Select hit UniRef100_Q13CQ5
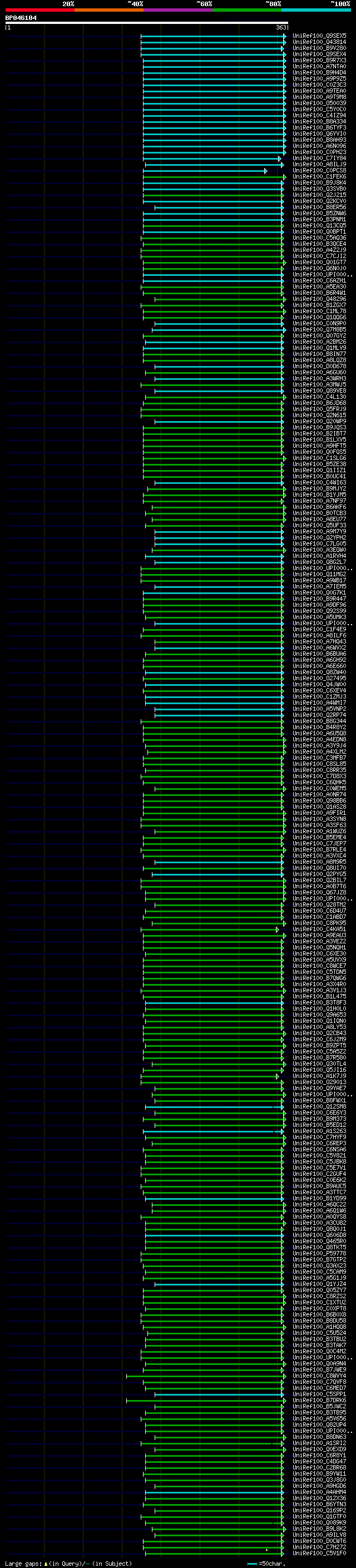356x1568 pixels. (319, 226)
